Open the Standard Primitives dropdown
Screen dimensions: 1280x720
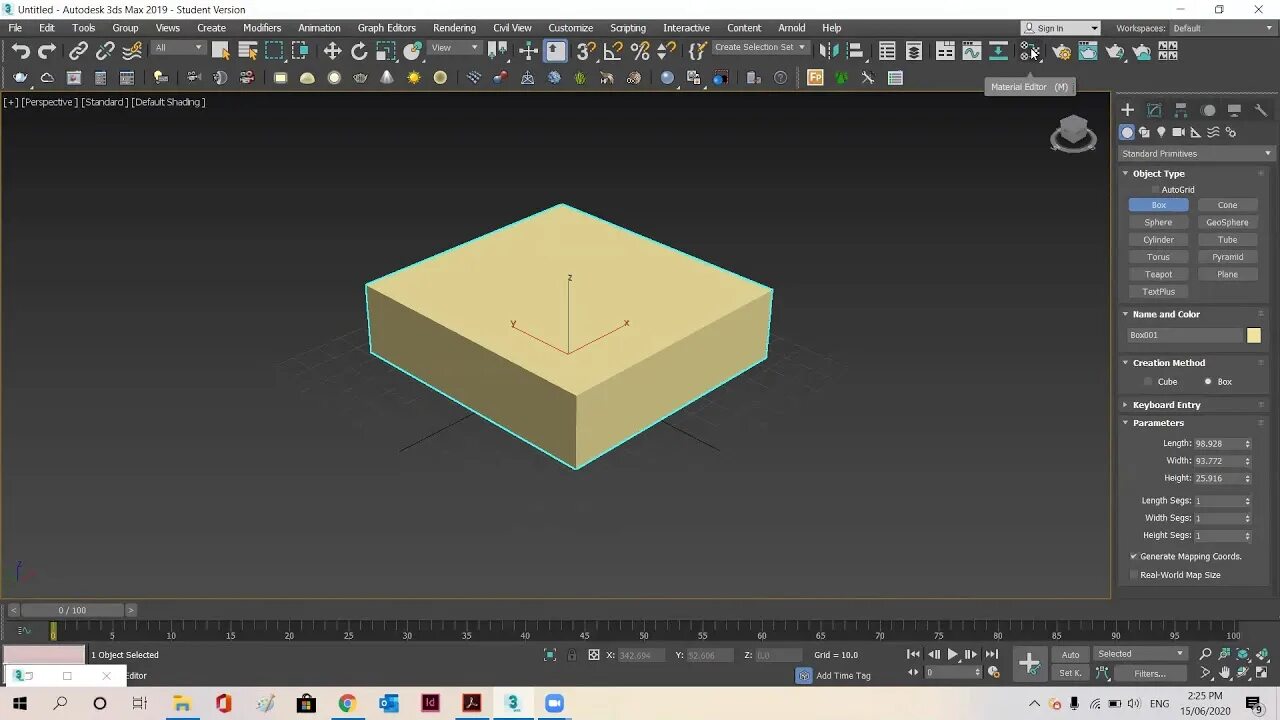click(x=1196, y=154)
